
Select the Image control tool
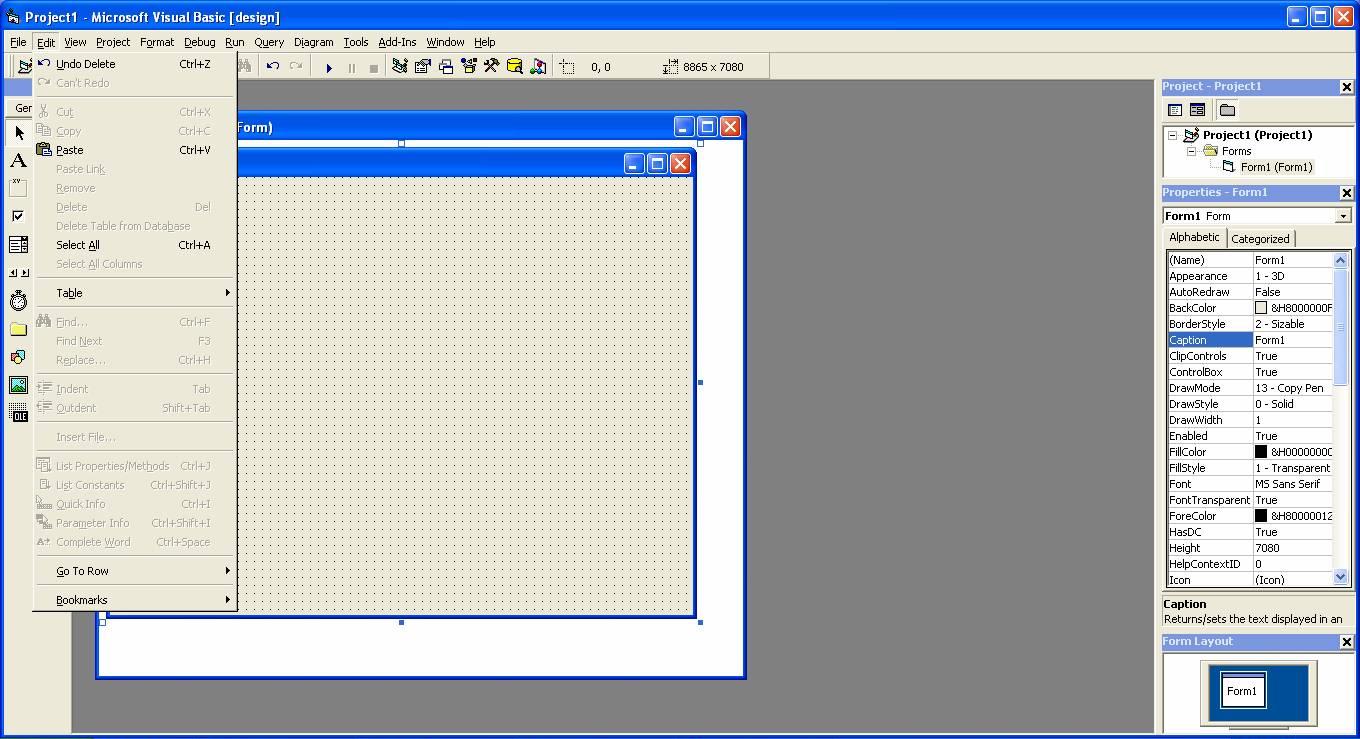click(18, 384)
